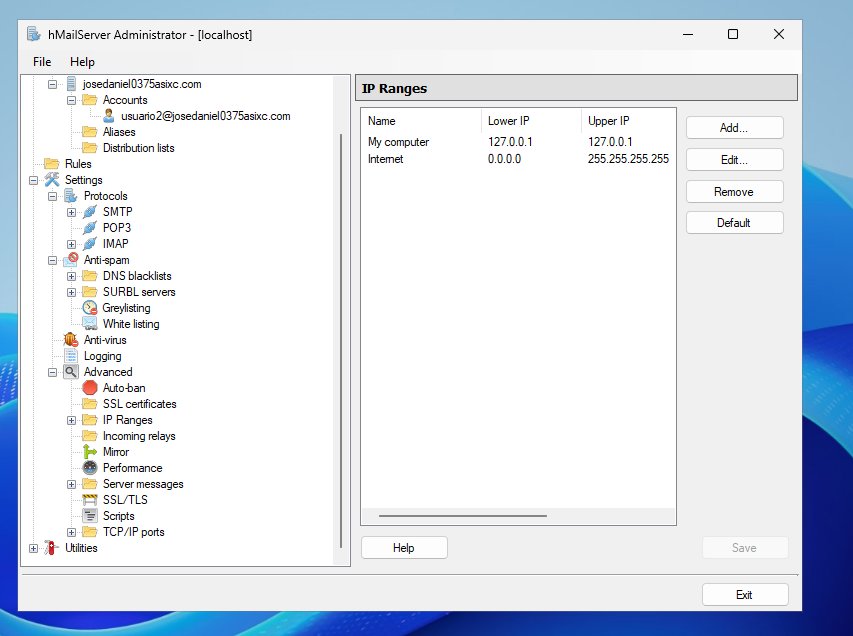Click the Exit button

click(x=745, y=595)
